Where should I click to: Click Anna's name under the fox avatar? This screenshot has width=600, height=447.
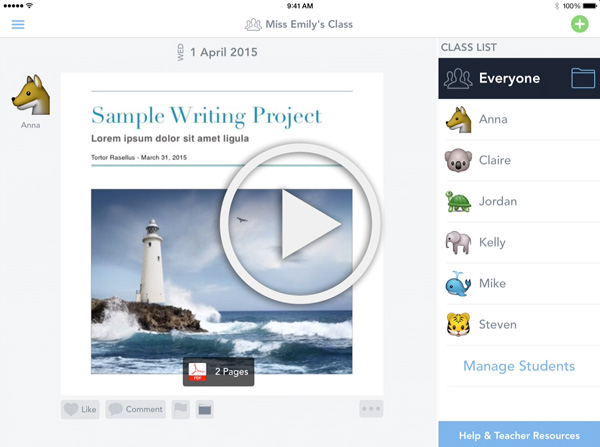pos(31,125)
